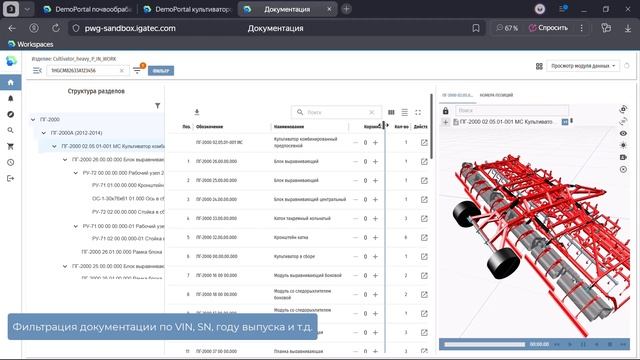Screen dimensions: 640x360
Task: Open action link for Кронштейн катка row
Action: pos(424,238)
